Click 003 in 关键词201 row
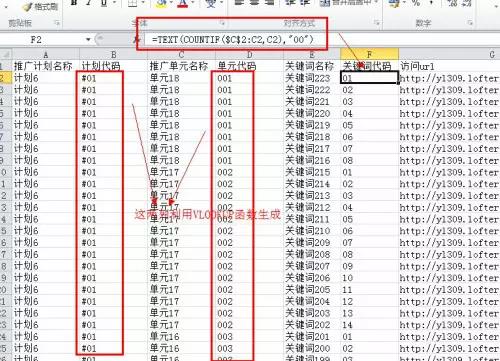Viewport: 500px width, 361px height. click(249, 336)
